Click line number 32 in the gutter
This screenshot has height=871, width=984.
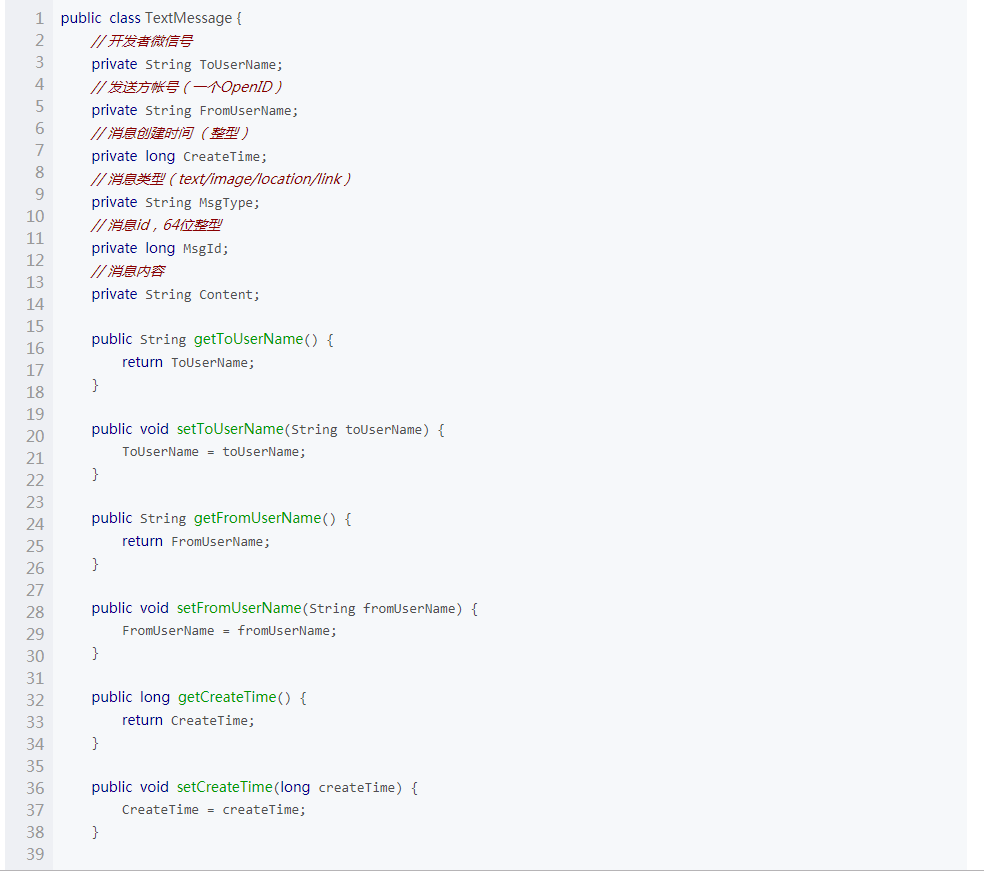[x=35, y=700]
